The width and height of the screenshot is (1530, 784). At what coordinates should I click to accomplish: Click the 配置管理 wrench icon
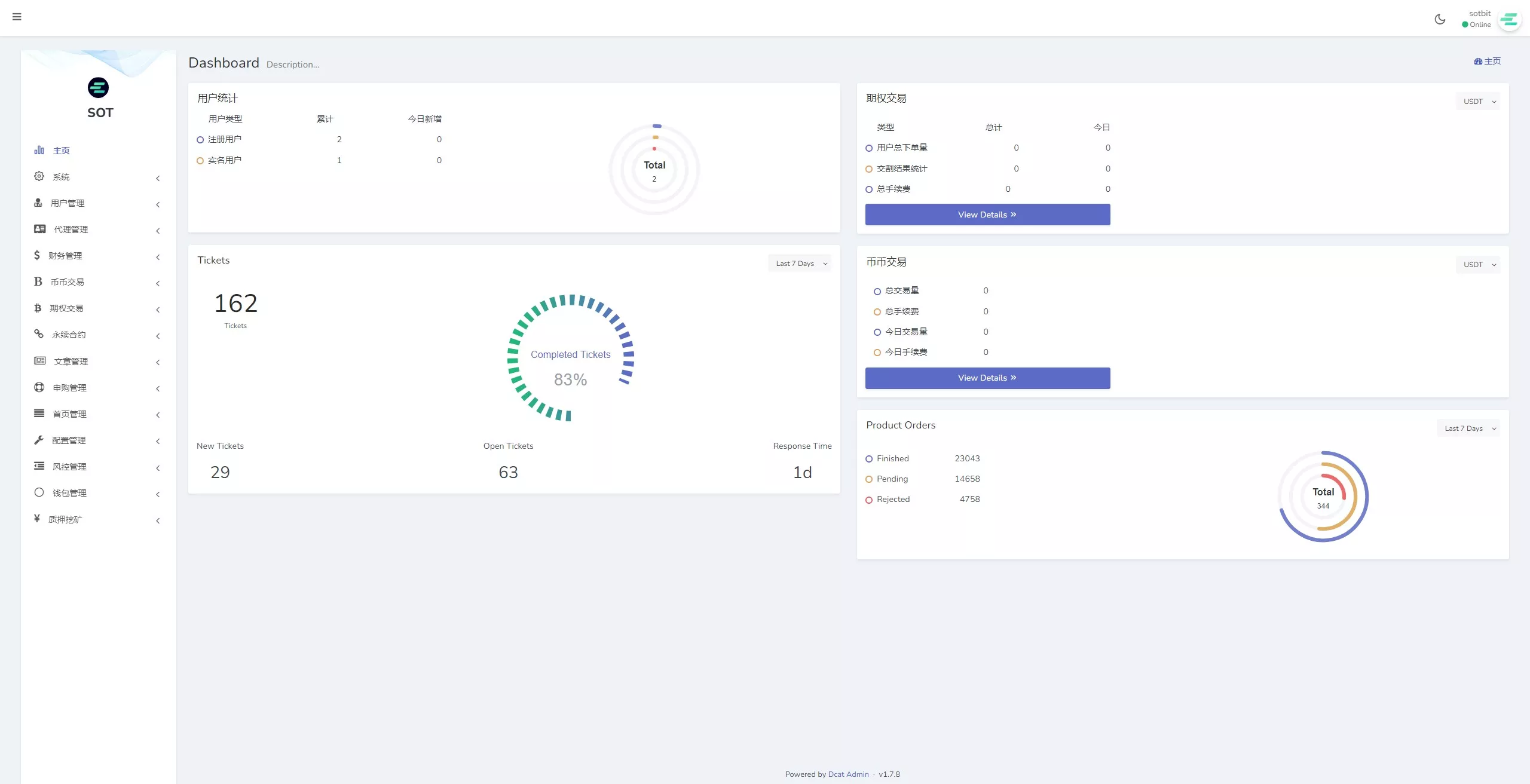[39, 440]
